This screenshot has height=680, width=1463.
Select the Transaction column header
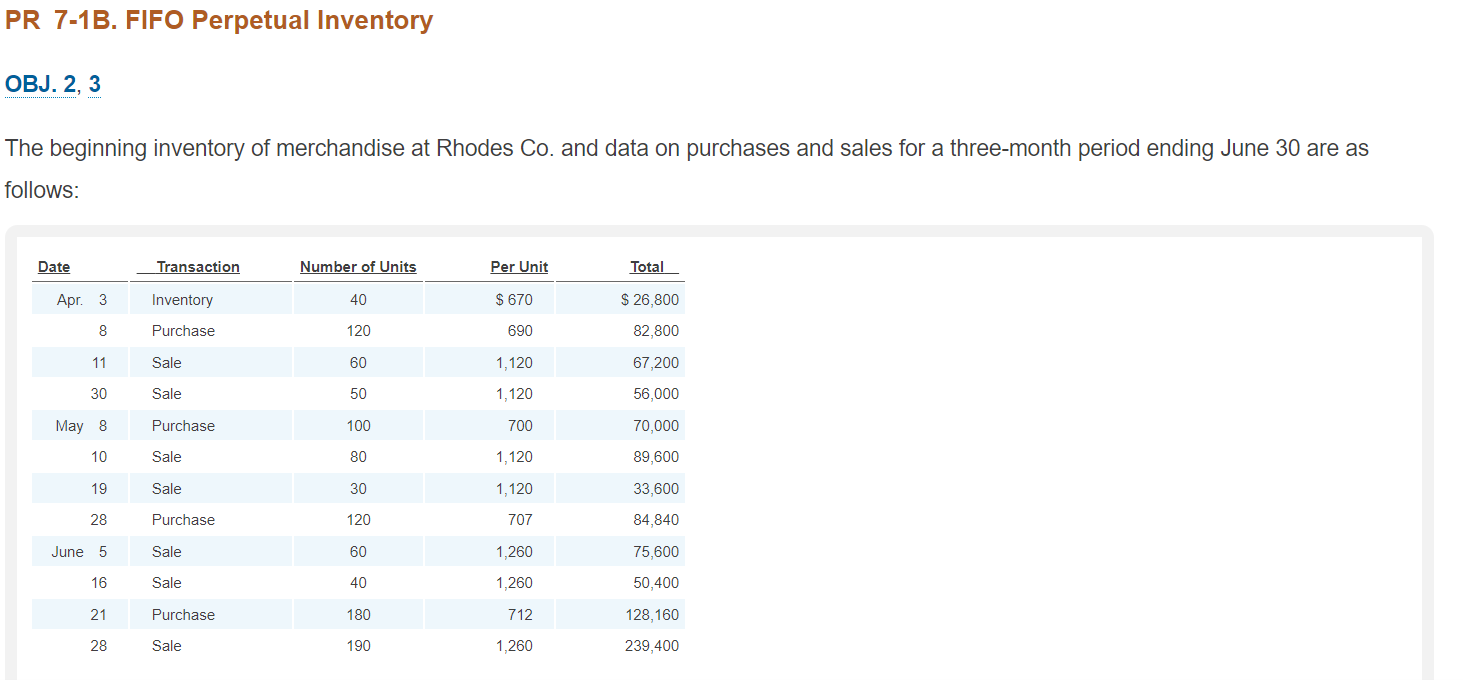coord(198,267)
